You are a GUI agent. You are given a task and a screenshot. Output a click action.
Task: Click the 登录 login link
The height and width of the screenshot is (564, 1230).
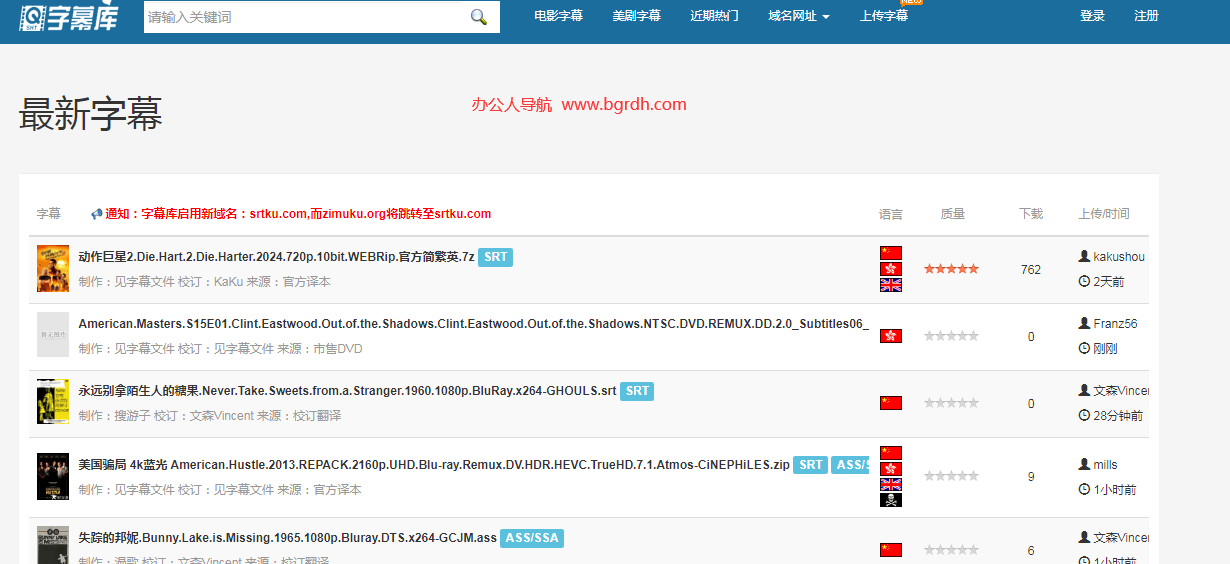(x=1093, y=16)
